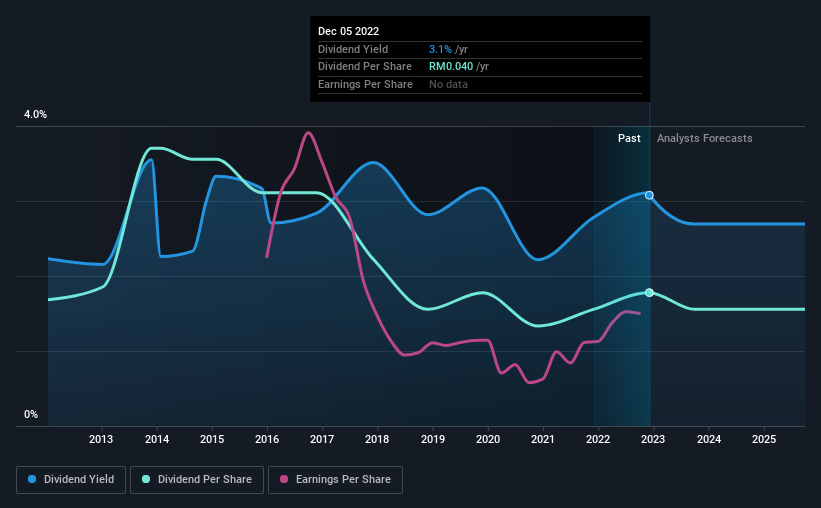Click the 2016 x-axis label
Screen dimensions: 821x508
(267, 439)
